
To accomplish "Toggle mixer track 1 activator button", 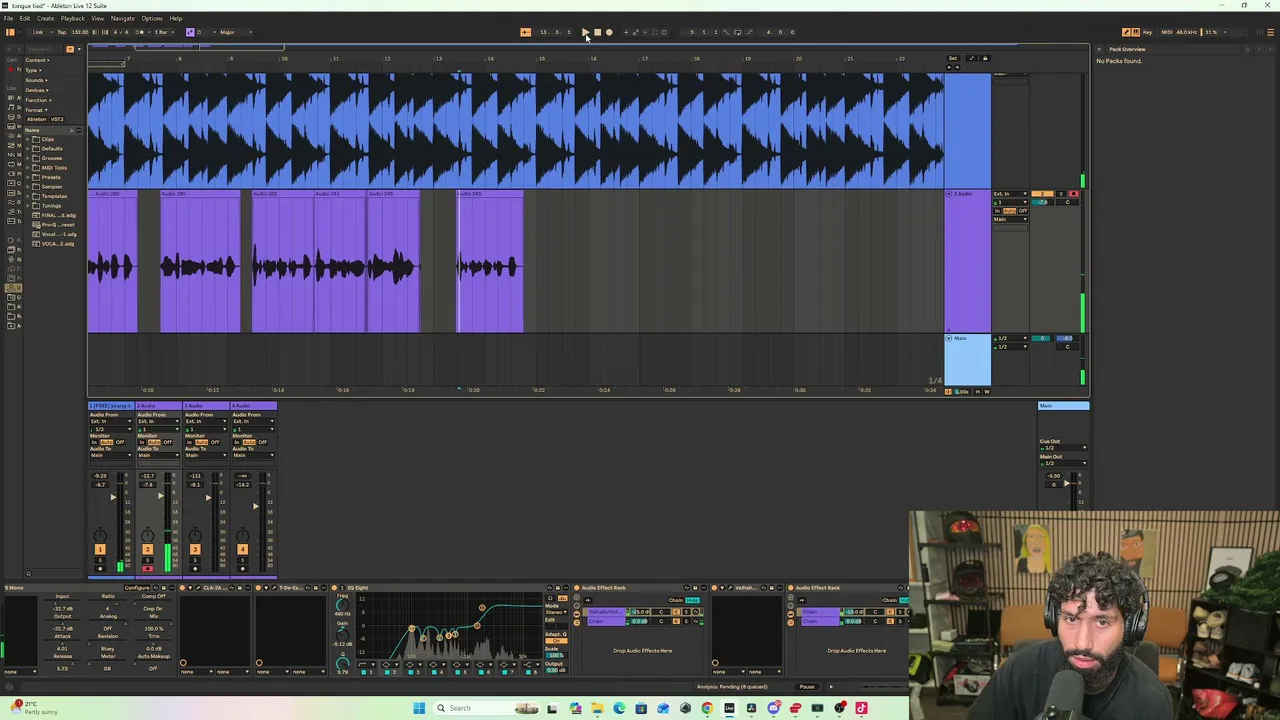I will click(x=99, y=549).
